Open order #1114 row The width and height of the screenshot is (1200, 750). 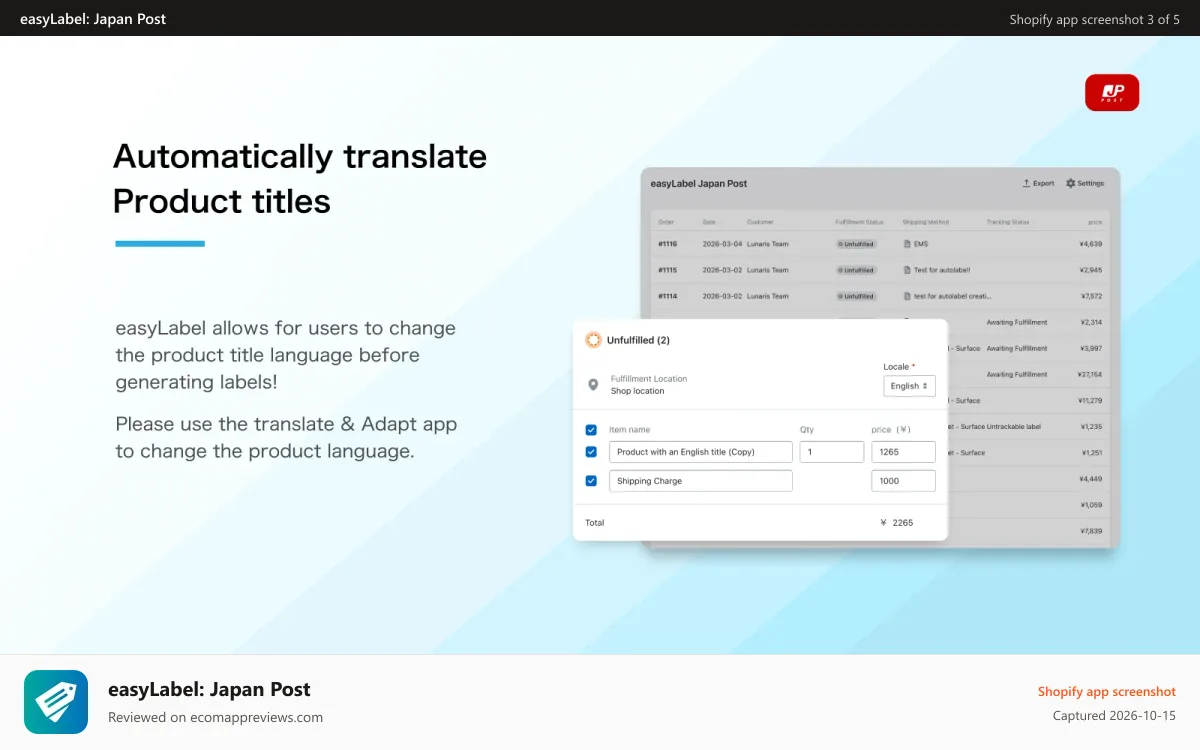[x=880, y=296]
